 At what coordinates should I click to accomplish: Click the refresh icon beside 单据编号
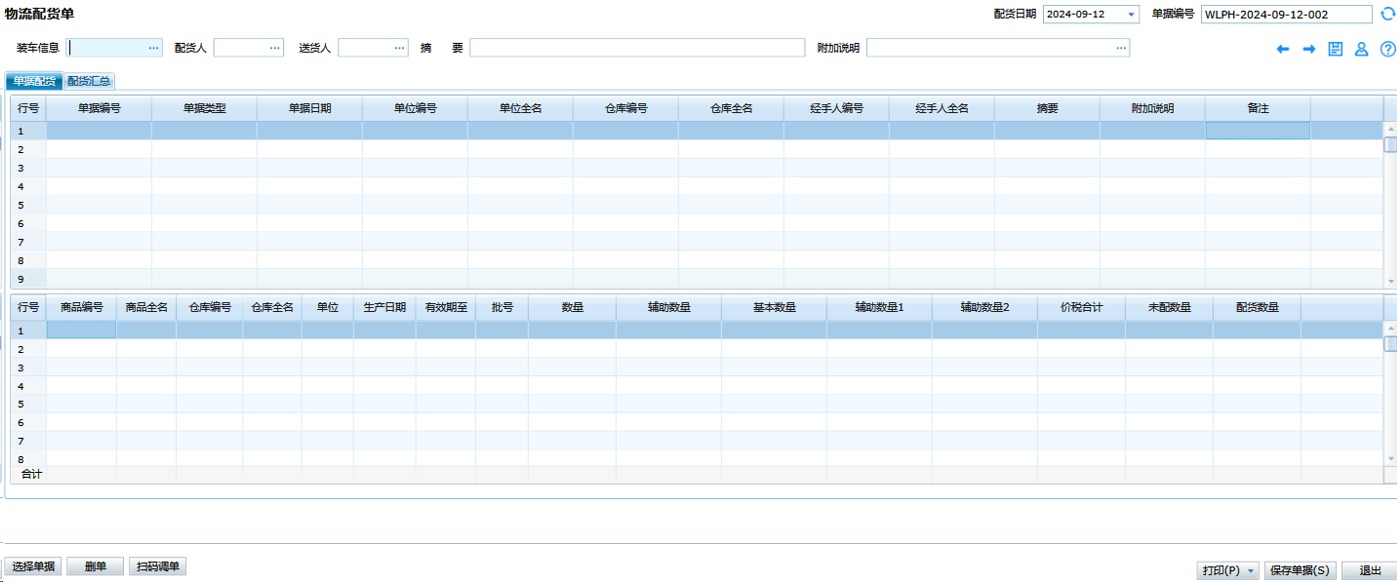click(1386, 14)
